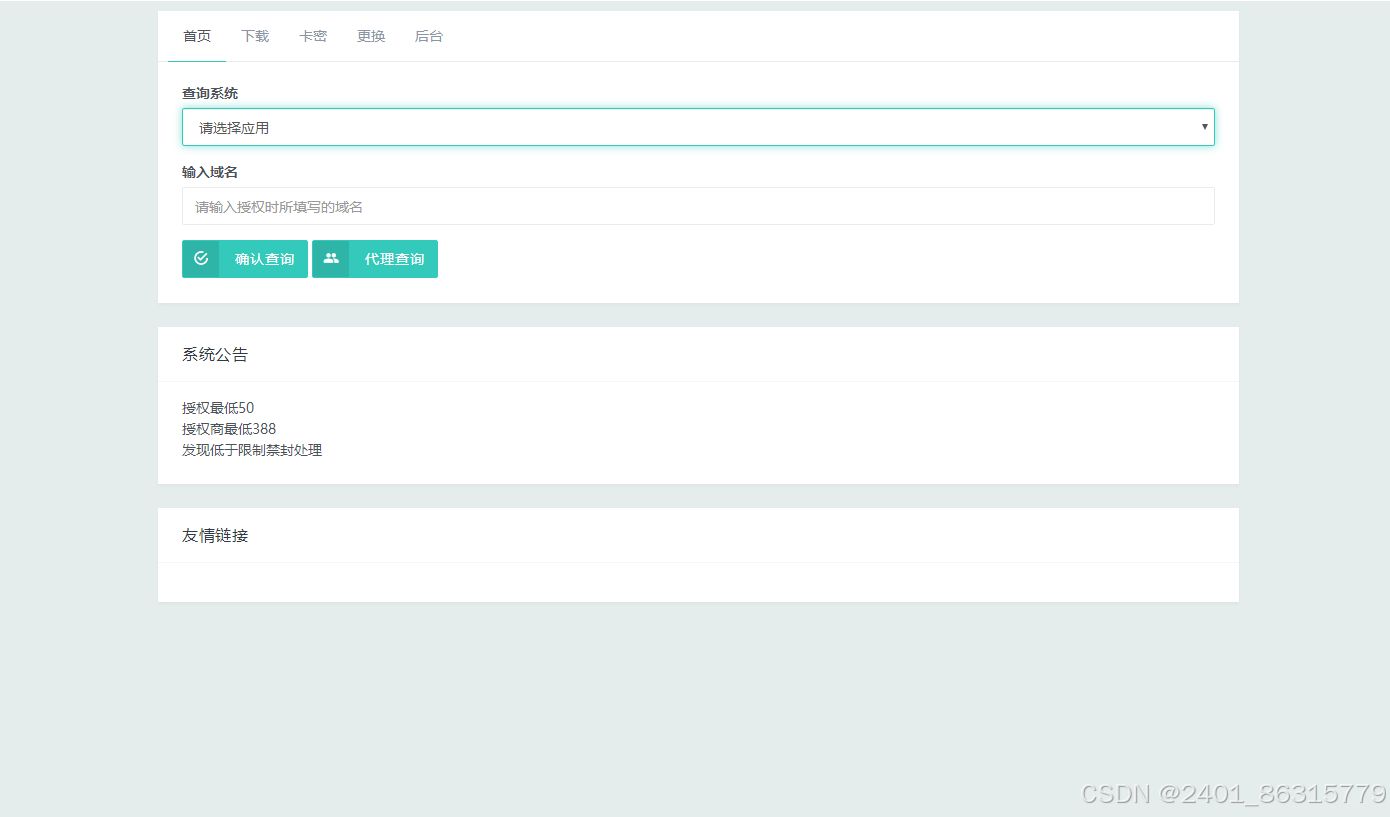Viewport: 1390px width, 817px height.
Task: Select the 更换 tab
Action: pyautogui.click(x=371, y=36)
